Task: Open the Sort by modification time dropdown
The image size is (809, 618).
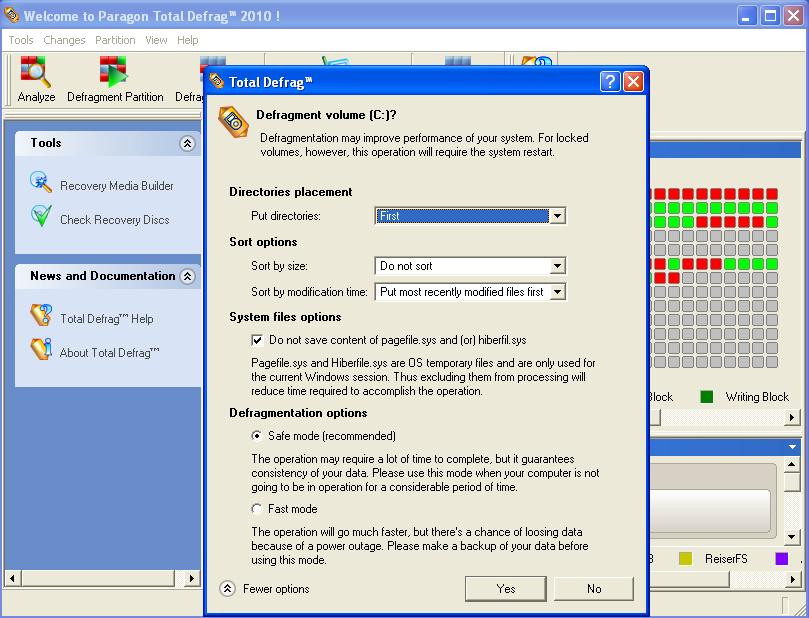Action: point(557,291)
